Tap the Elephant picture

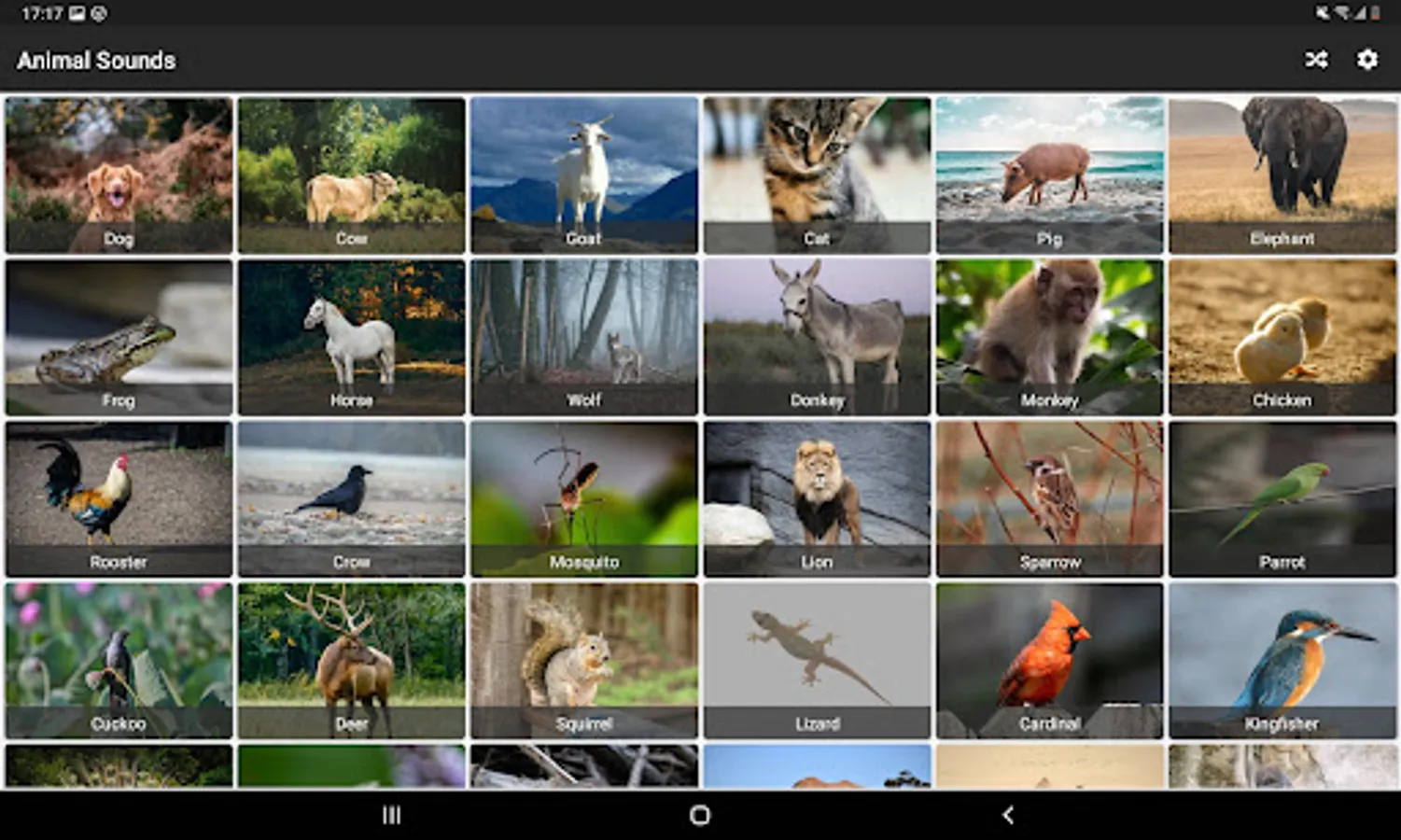[x=1282, y=175]
